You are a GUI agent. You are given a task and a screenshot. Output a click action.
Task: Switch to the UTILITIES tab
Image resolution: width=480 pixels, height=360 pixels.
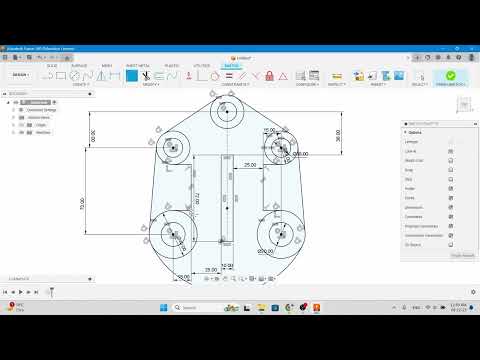pyautogui.click(x=202, y=66)
